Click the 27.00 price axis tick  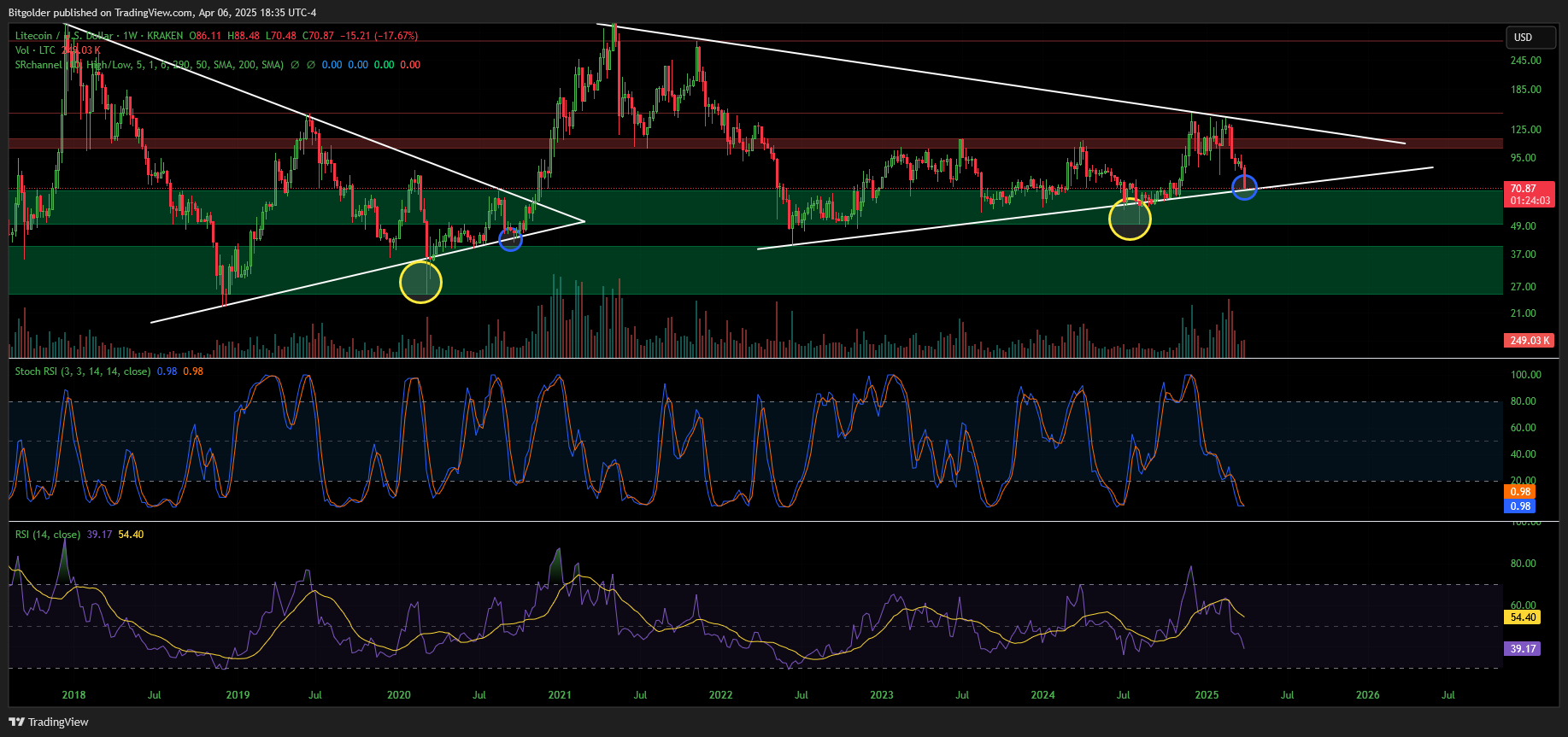1524,287
